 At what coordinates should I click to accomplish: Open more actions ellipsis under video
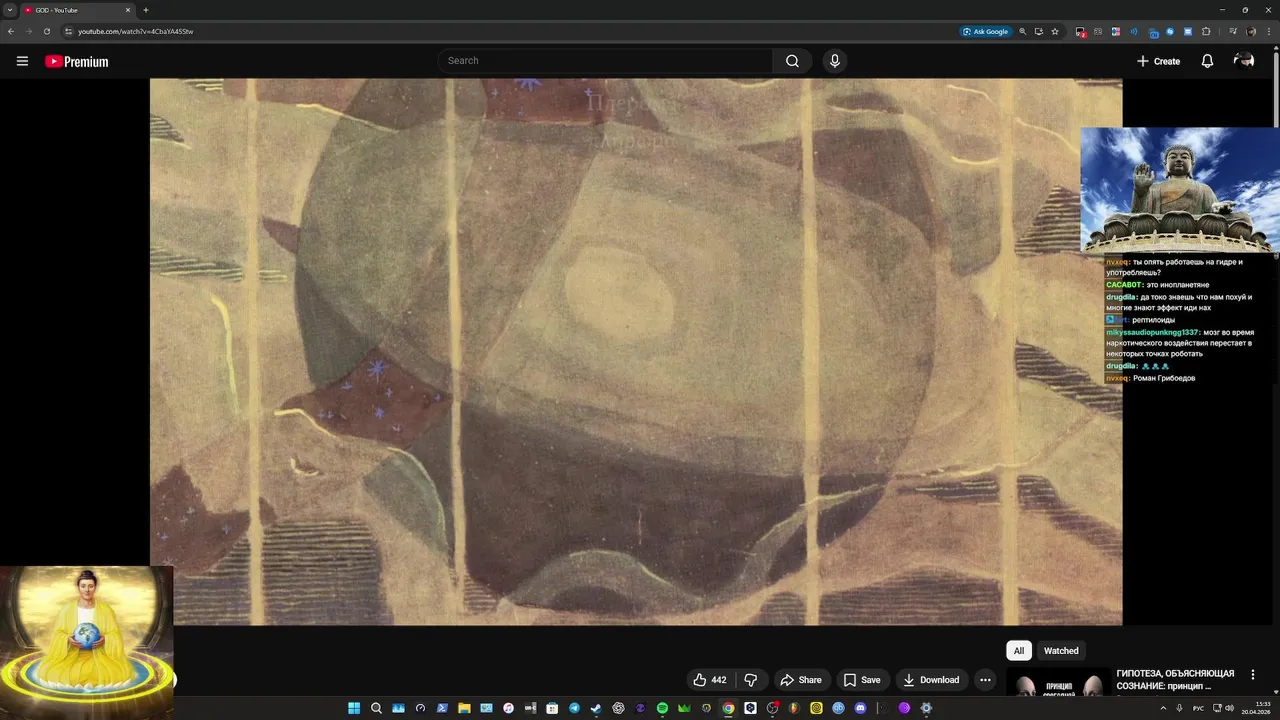coord(985,680)
